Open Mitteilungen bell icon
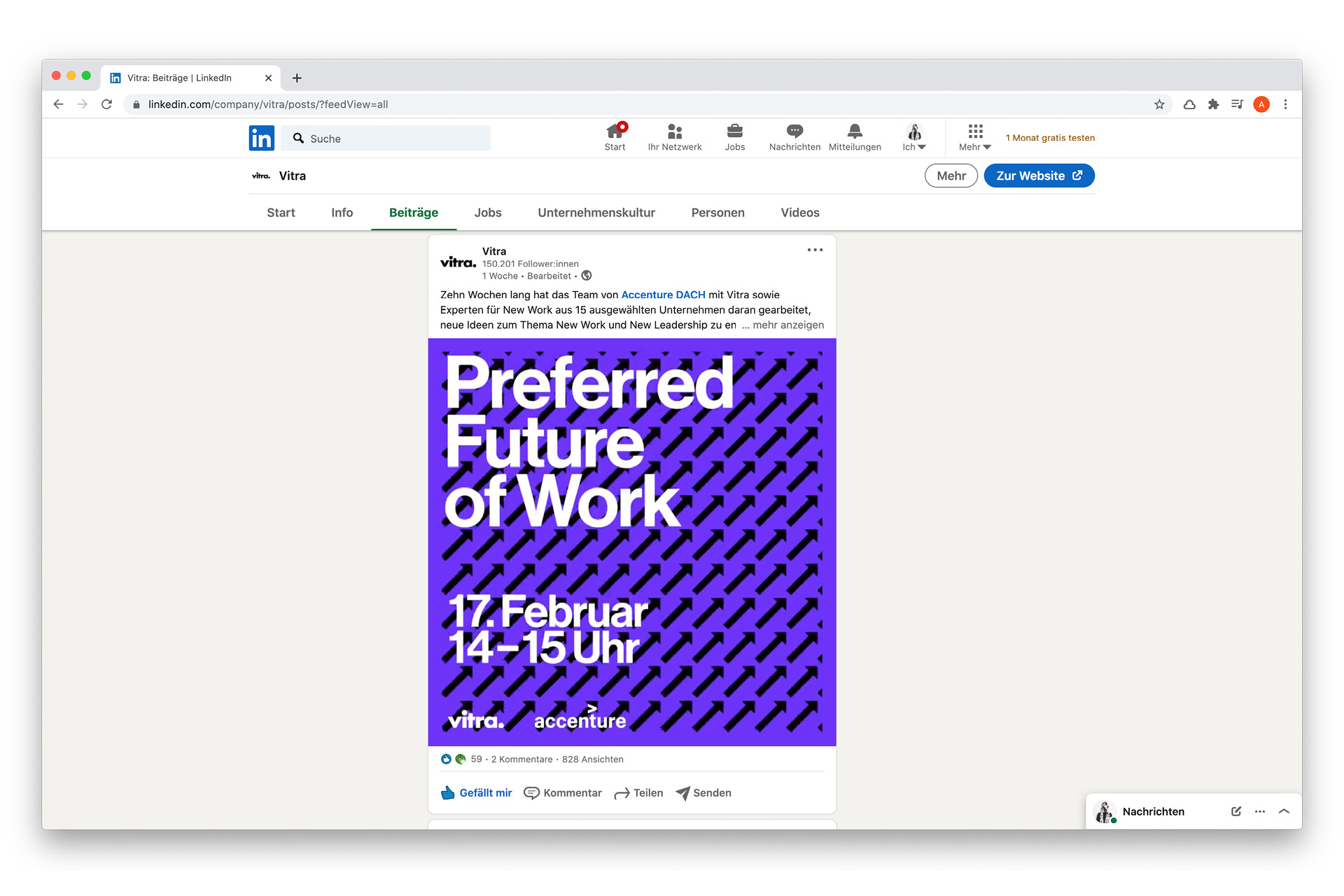The height and width of the screenshot is (896, 1344). (x=855, y=137)
